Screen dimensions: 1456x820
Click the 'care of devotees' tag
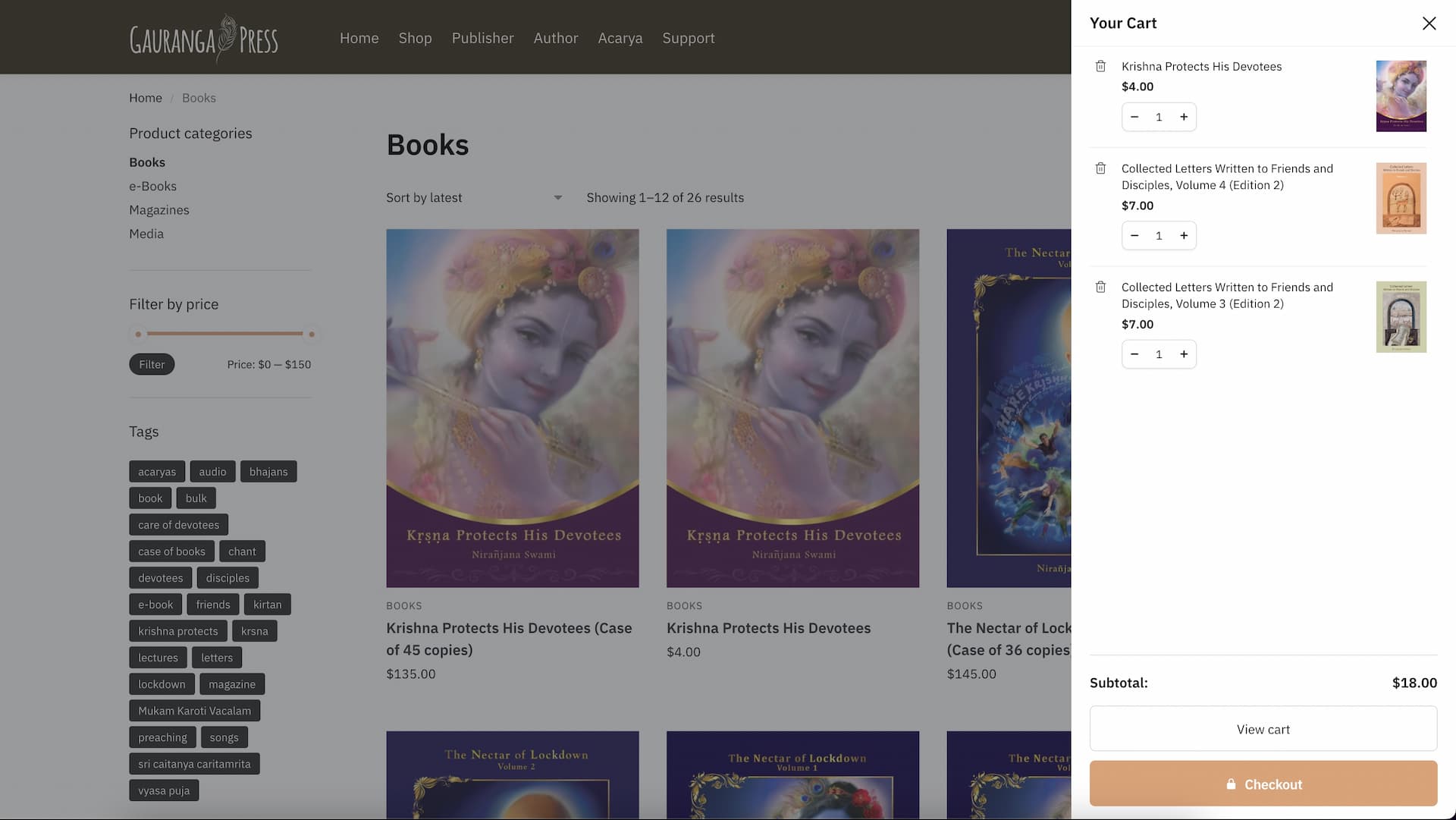[178, 525]
